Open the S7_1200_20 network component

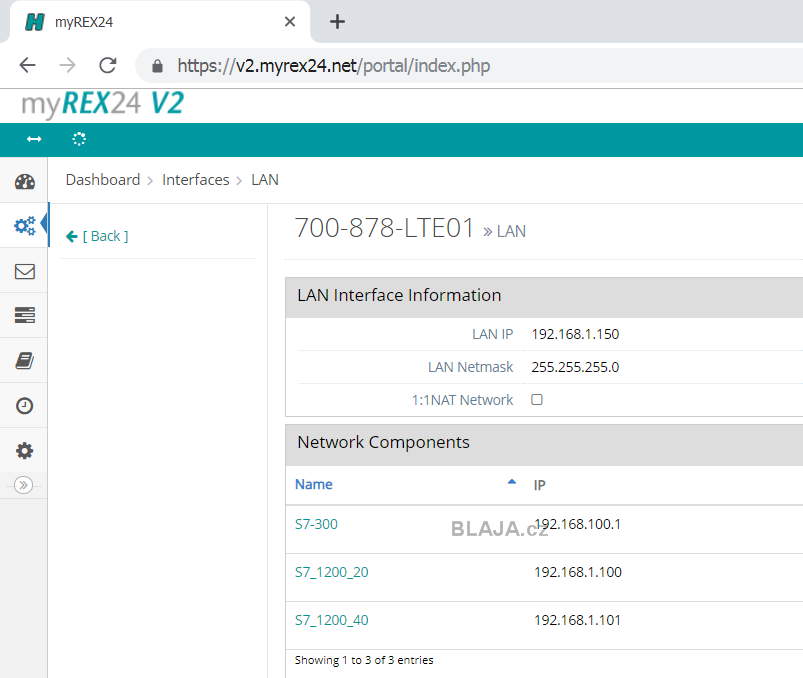[331, 572]
